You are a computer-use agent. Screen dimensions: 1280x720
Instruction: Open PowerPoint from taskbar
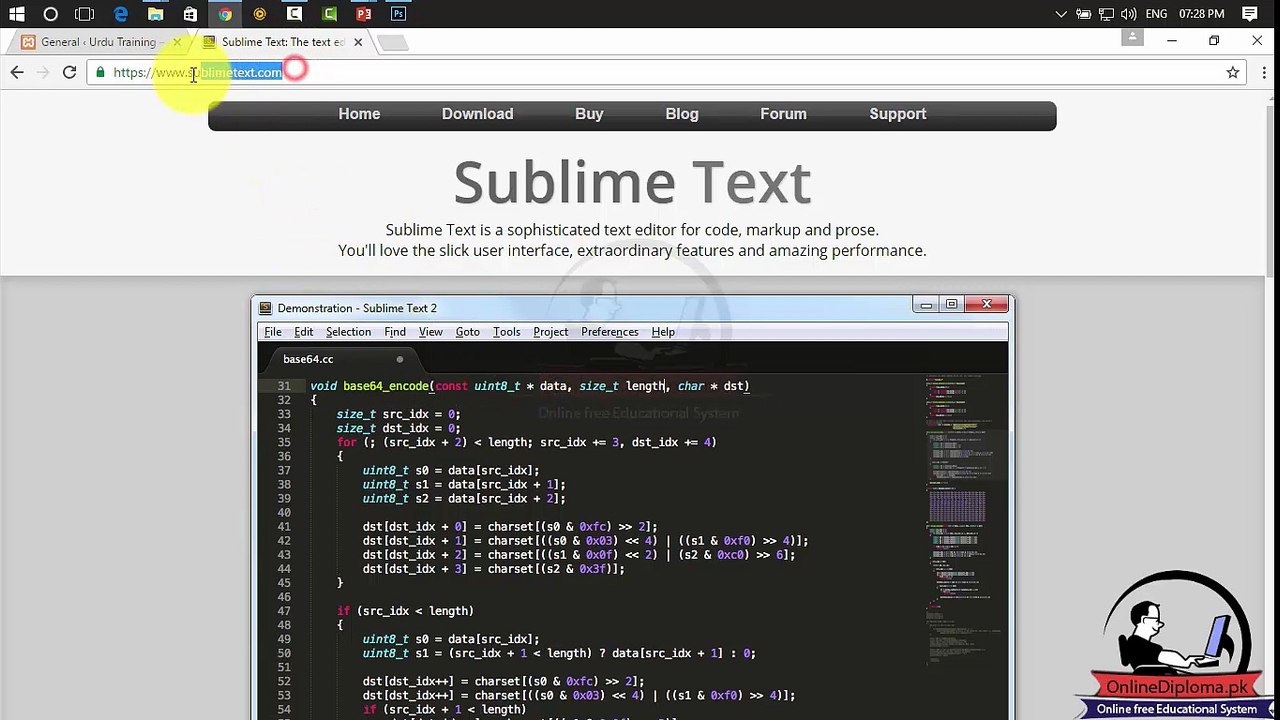pos(364,14)
